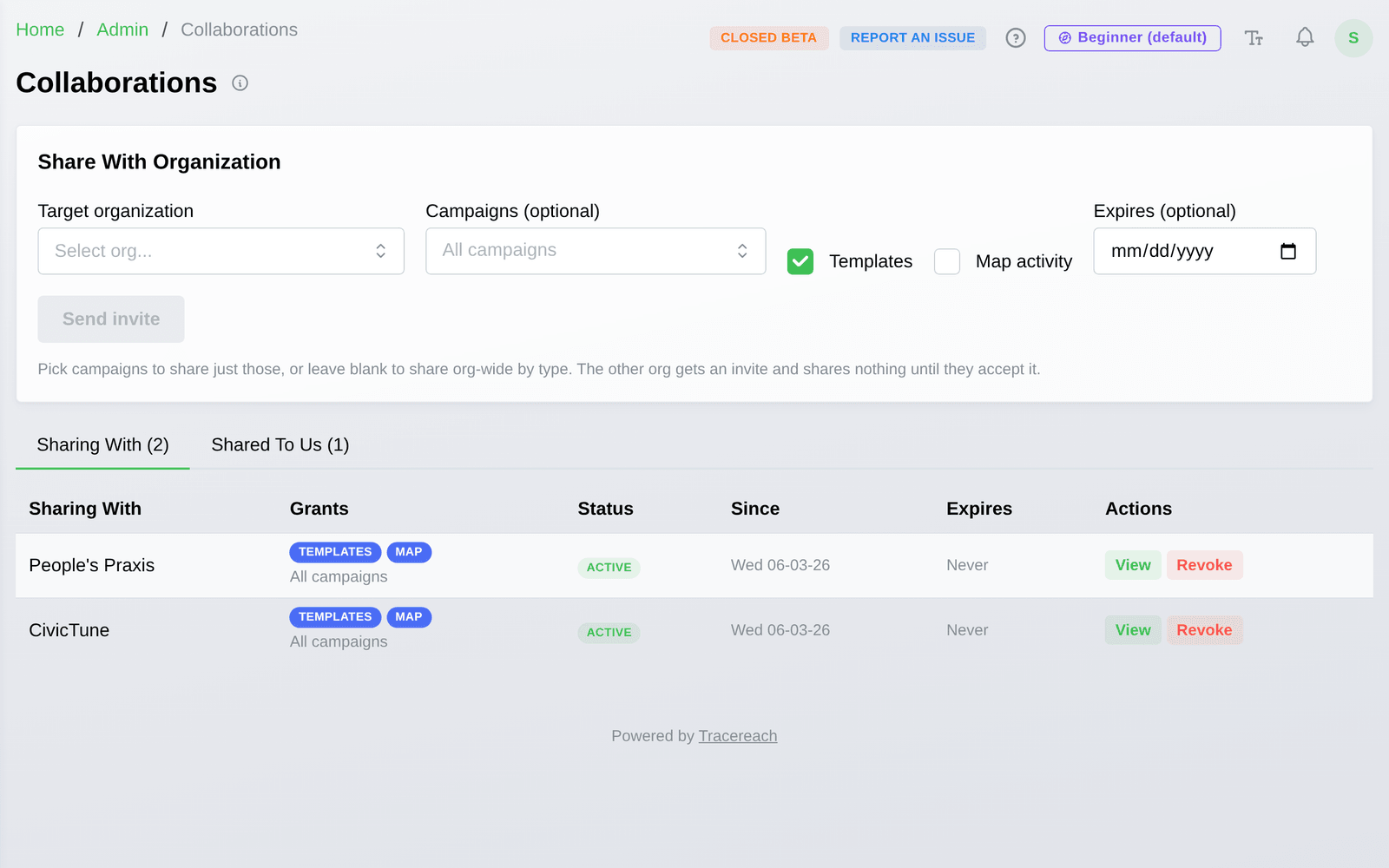The width and height of the screenshot is (1389, 868).
Task: Click the info icon beside Collaborations heading
Action: pos(240,83)
